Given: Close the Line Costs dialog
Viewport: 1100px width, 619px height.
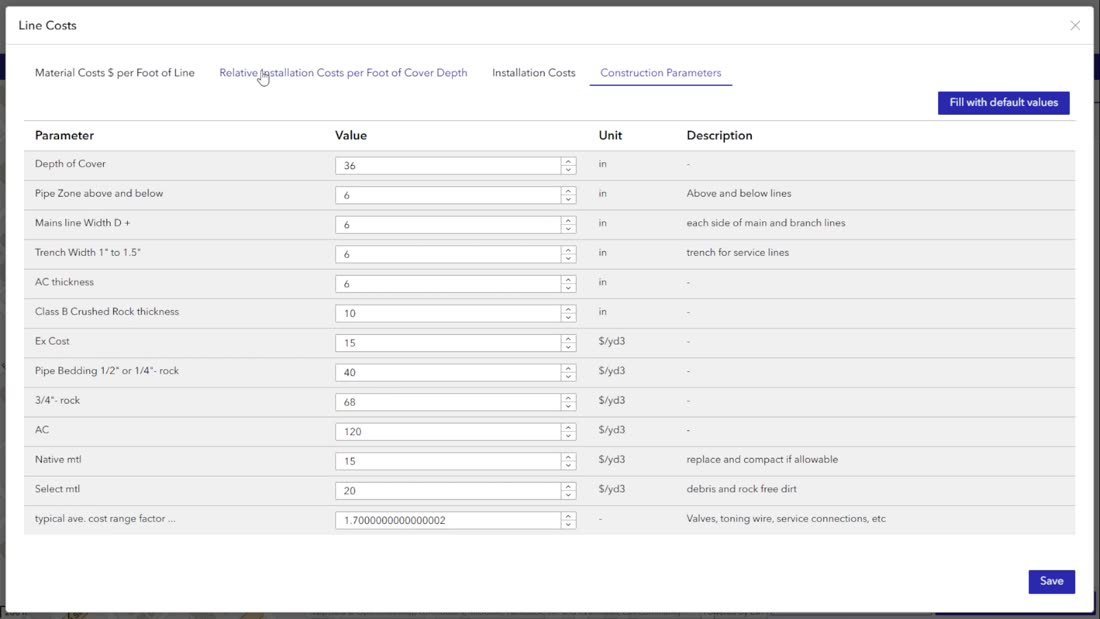Looking at the screenshot, I should click(1075, 25).
